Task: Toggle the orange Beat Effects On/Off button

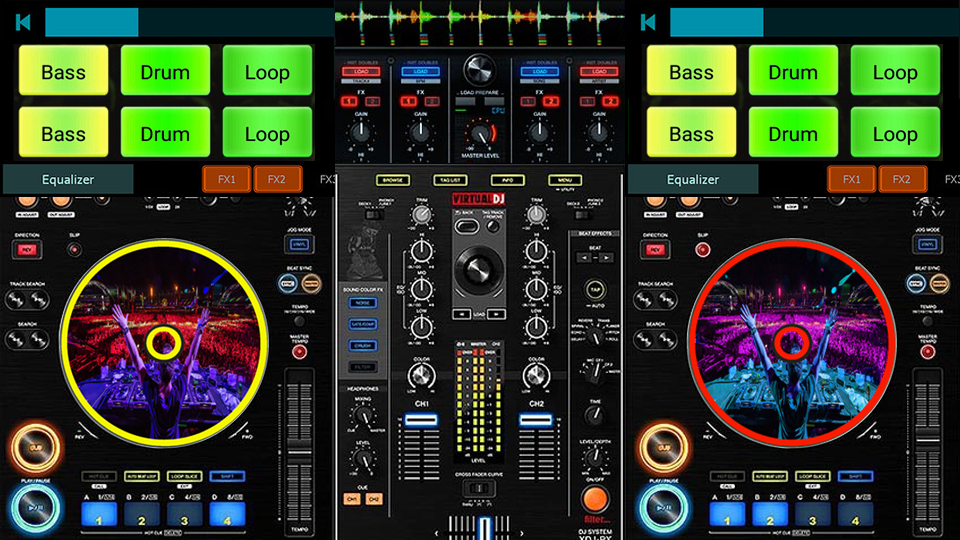Action: coord(594,500)
